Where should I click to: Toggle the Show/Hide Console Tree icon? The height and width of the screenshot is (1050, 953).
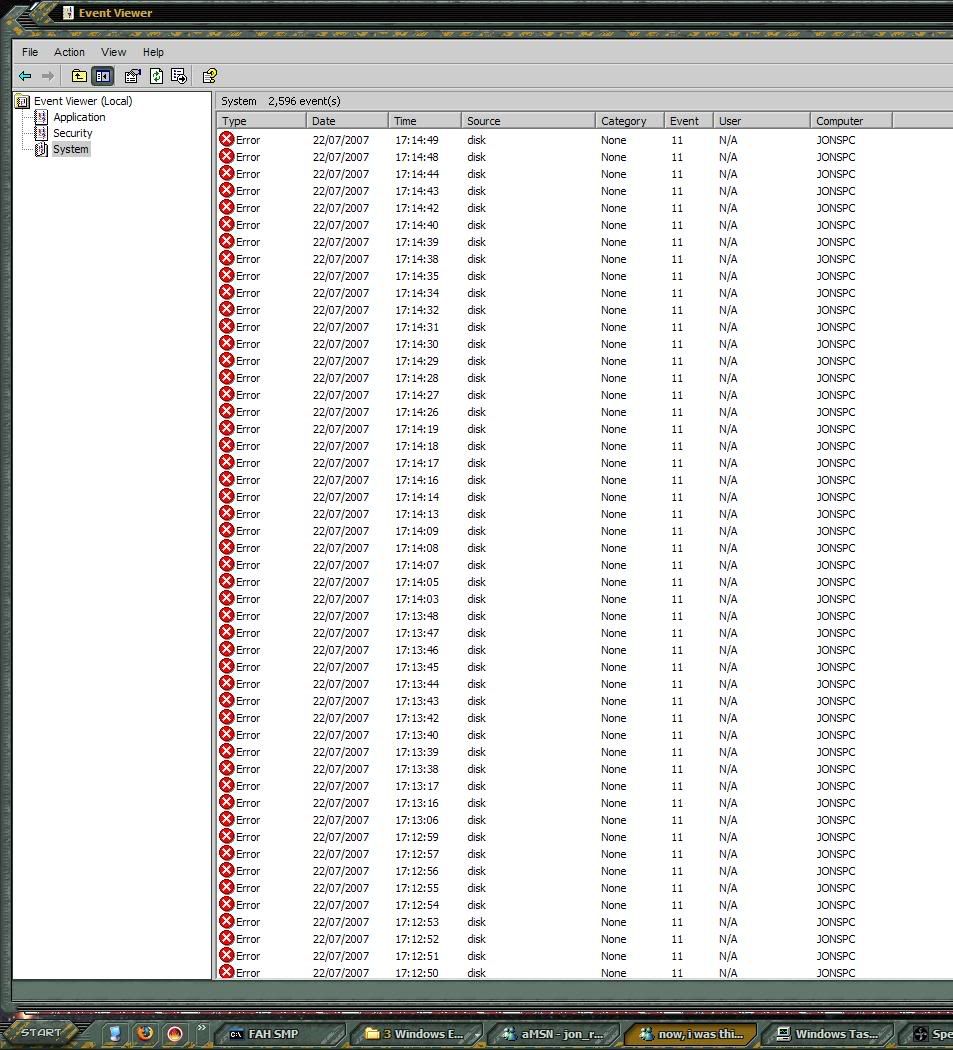(x=102, y=75)
